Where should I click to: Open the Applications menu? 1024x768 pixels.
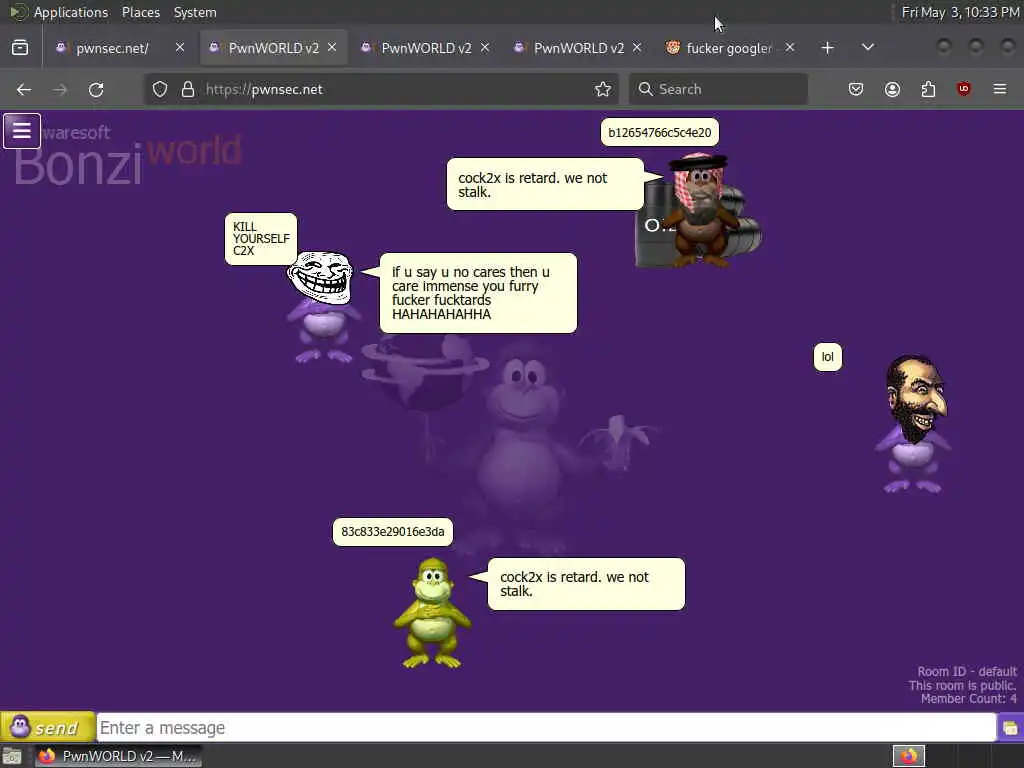click(x=71, y=12)
